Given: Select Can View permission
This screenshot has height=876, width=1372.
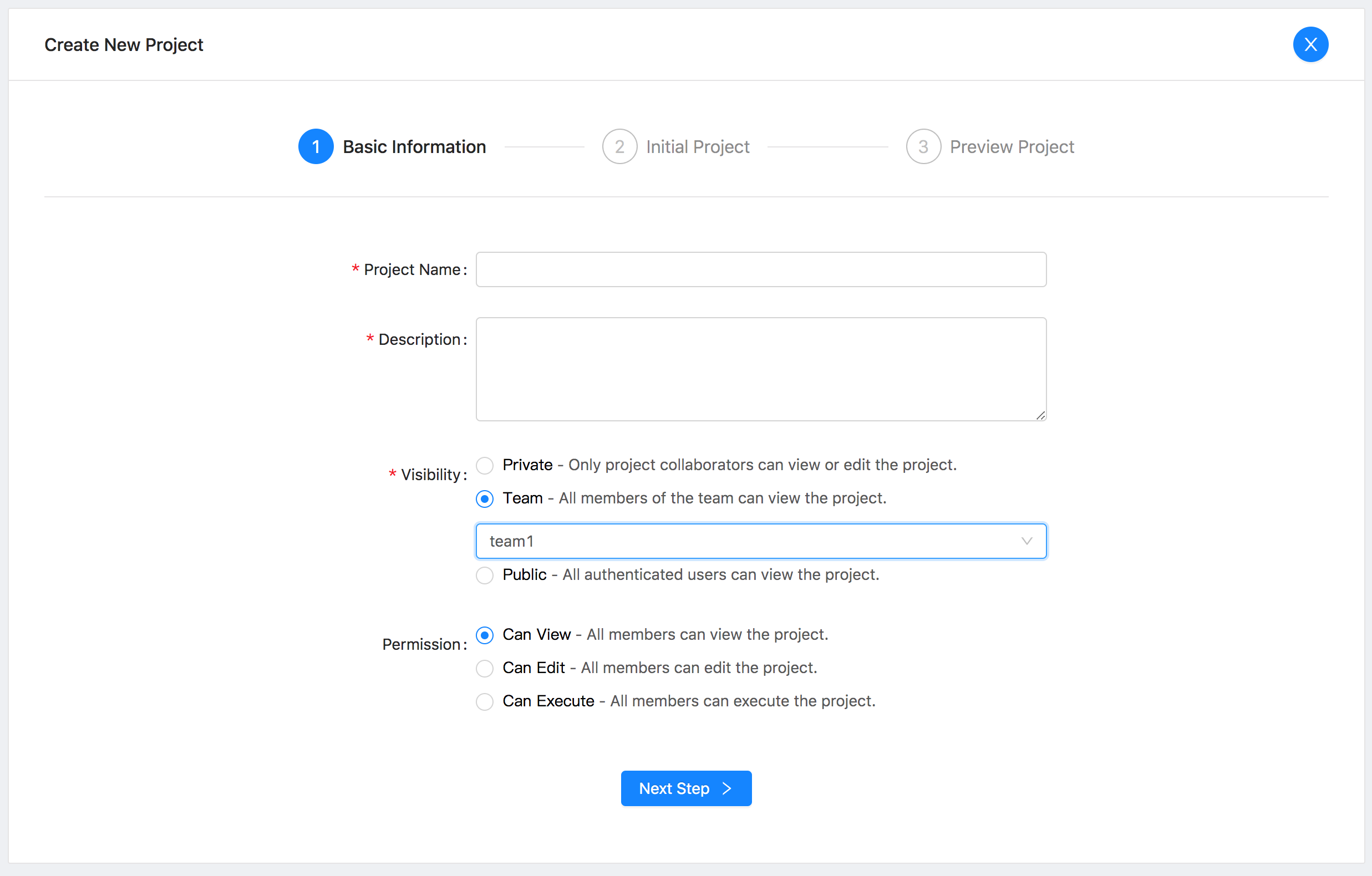Looking at the screenshot, I should (484, 635).
